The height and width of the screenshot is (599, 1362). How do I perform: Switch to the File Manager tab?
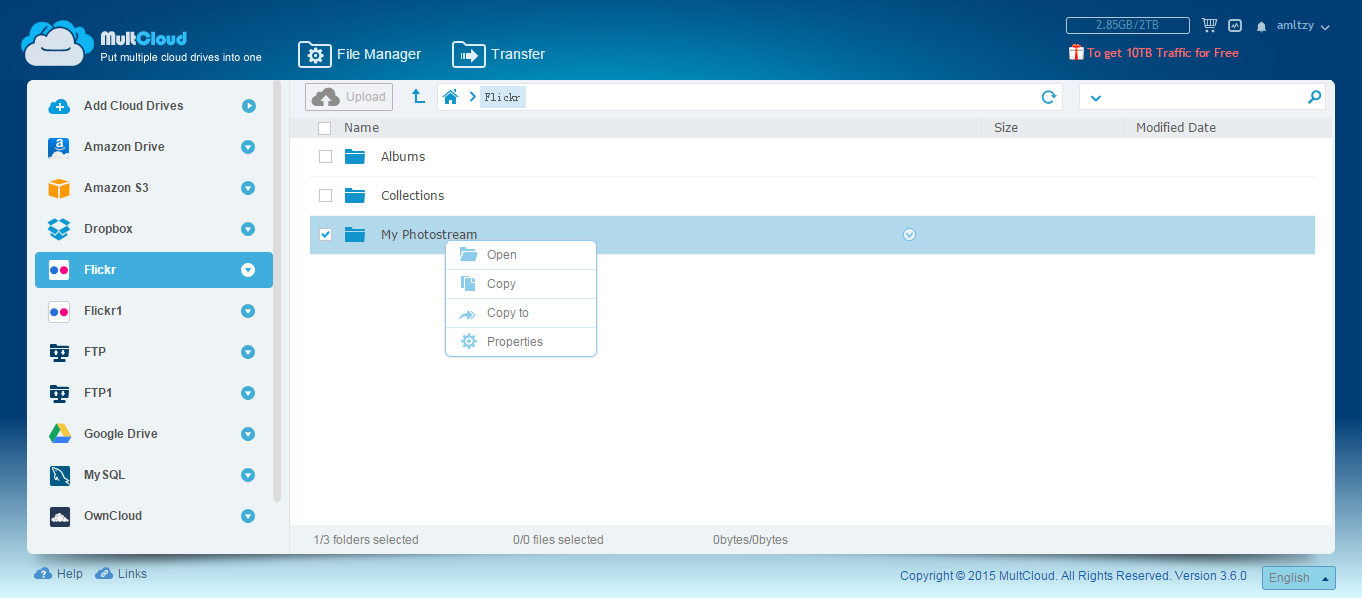[x=360, y=54]
